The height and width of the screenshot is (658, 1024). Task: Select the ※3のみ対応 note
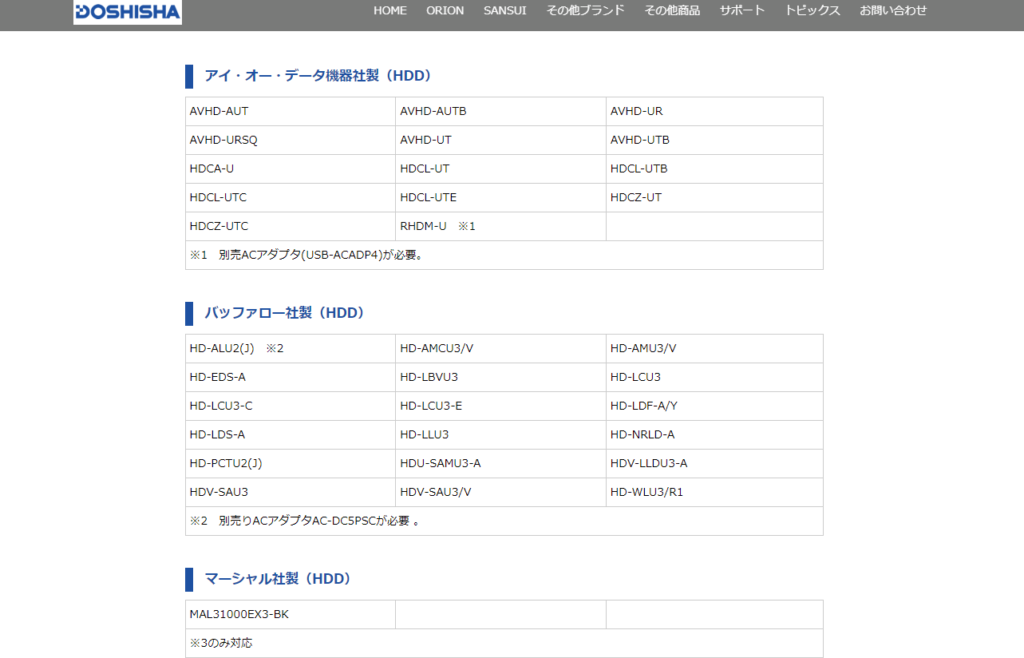point(504,643)
